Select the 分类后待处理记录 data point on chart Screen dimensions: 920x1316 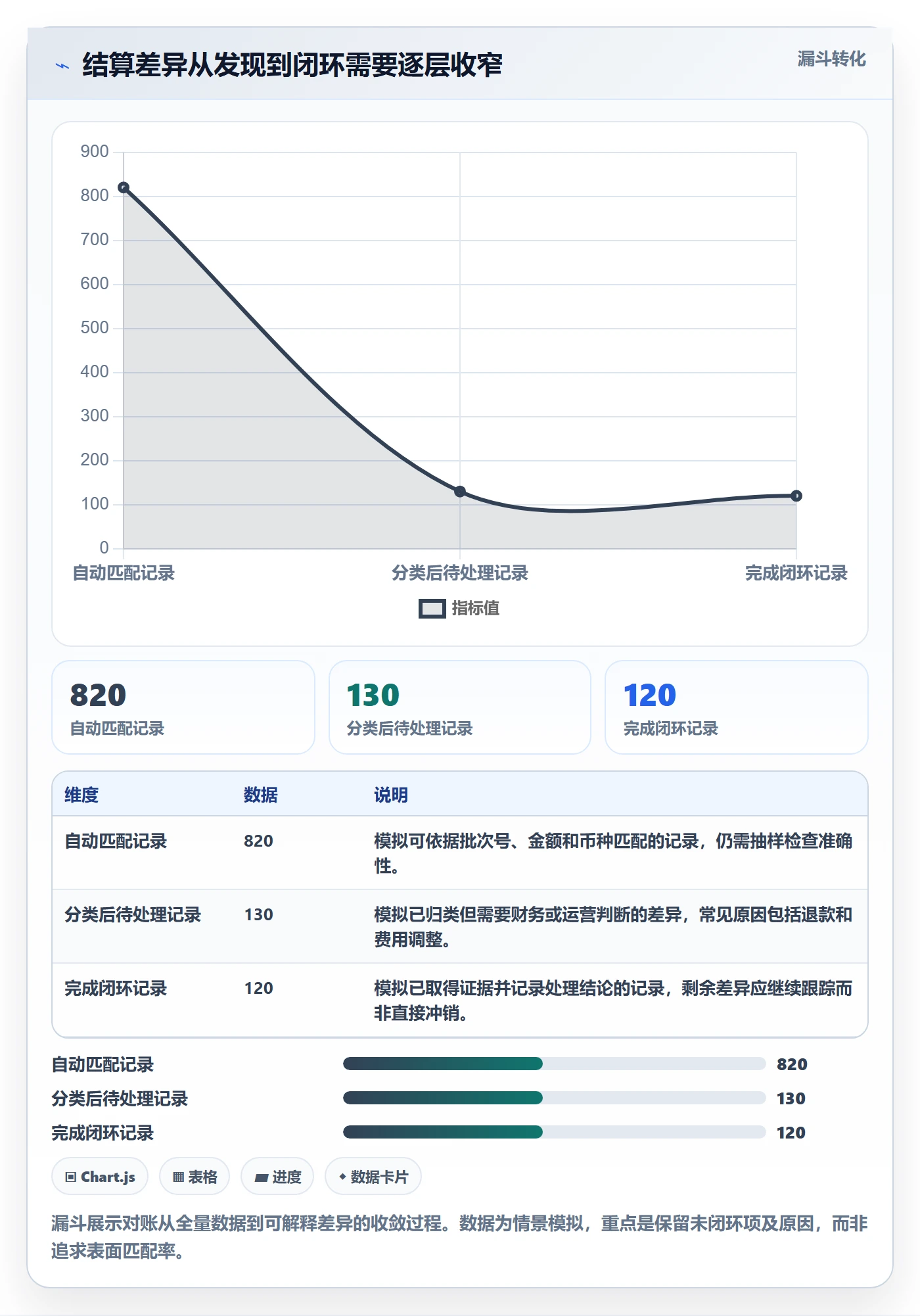tap(460, 492)
